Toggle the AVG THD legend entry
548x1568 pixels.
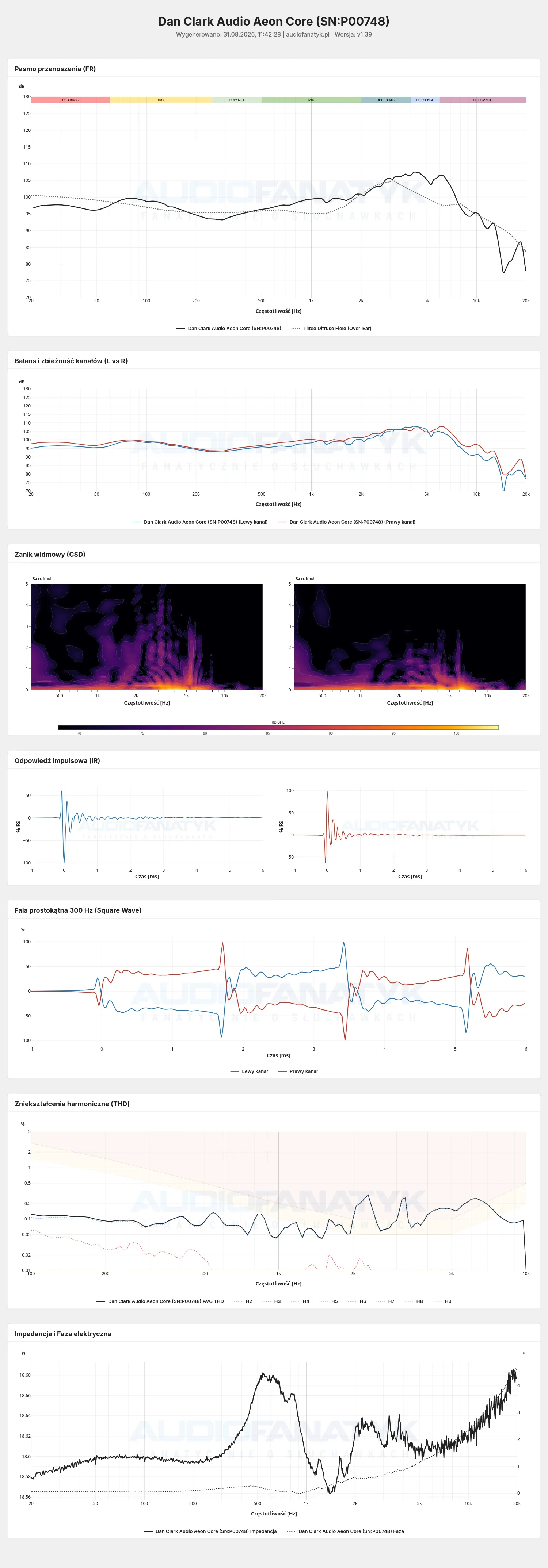click(x=160, y=1301)
